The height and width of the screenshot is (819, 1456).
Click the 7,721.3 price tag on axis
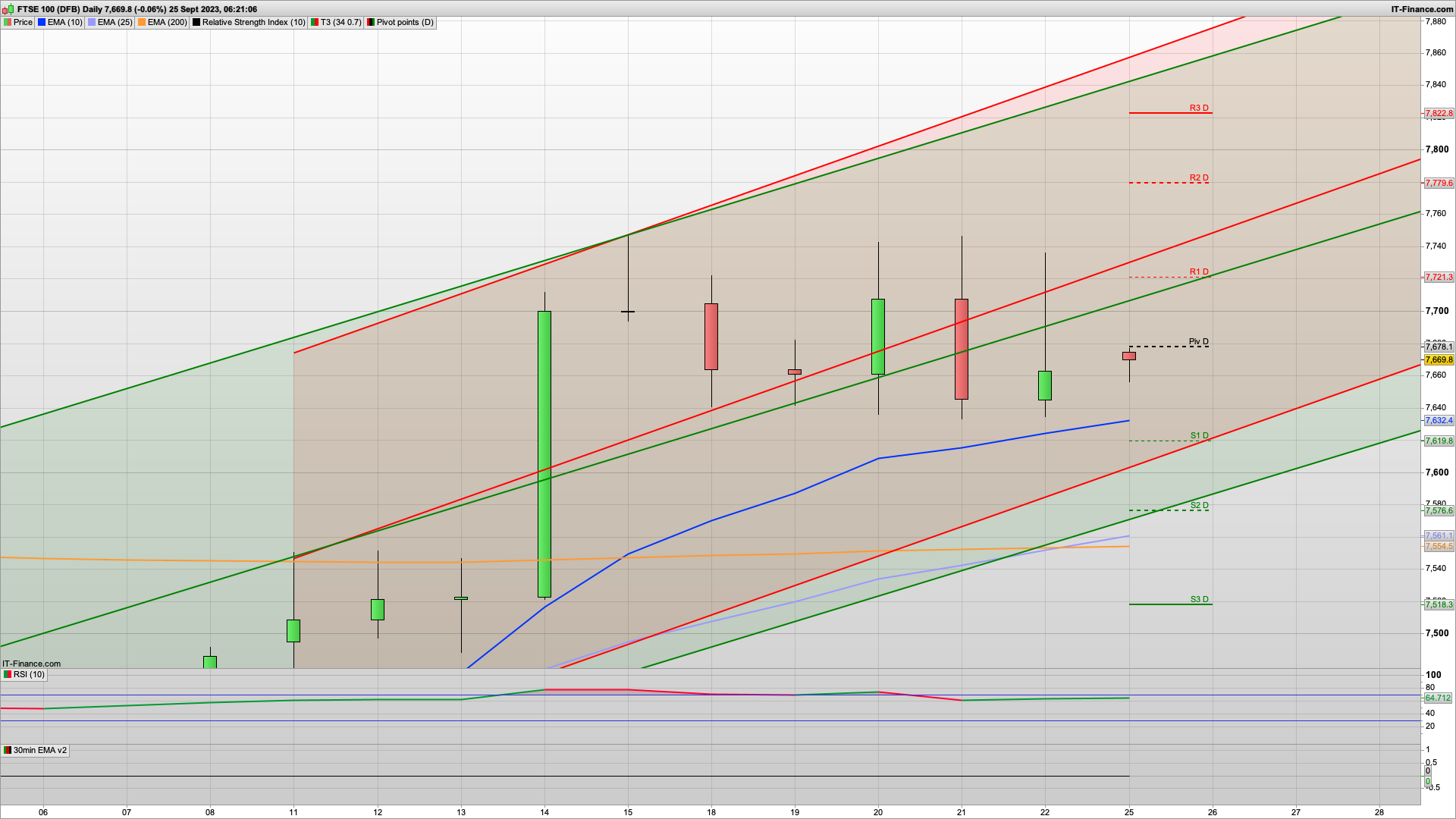point(1439,278)
